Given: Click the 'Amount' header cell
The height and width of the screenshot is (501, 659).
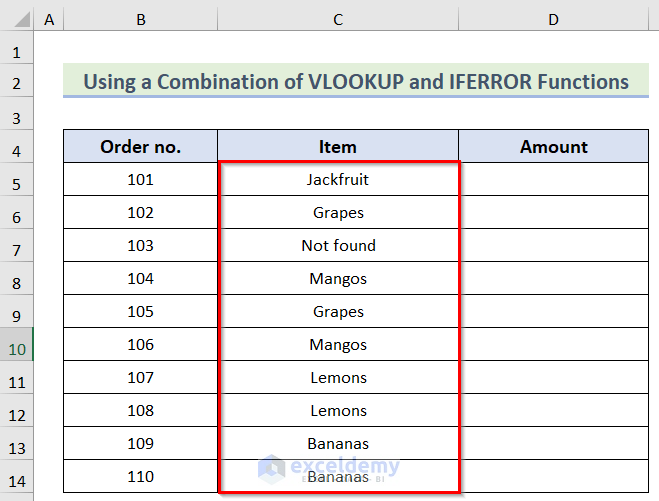Looking at the screenshot, I should [x=553, y=147].
